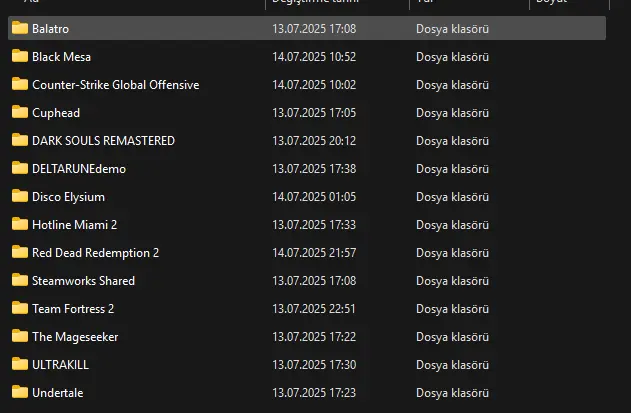This screenshot has height=413, width=631.
Task: Select the DELTARUNEdemo folder name
Action: [79, 169]
